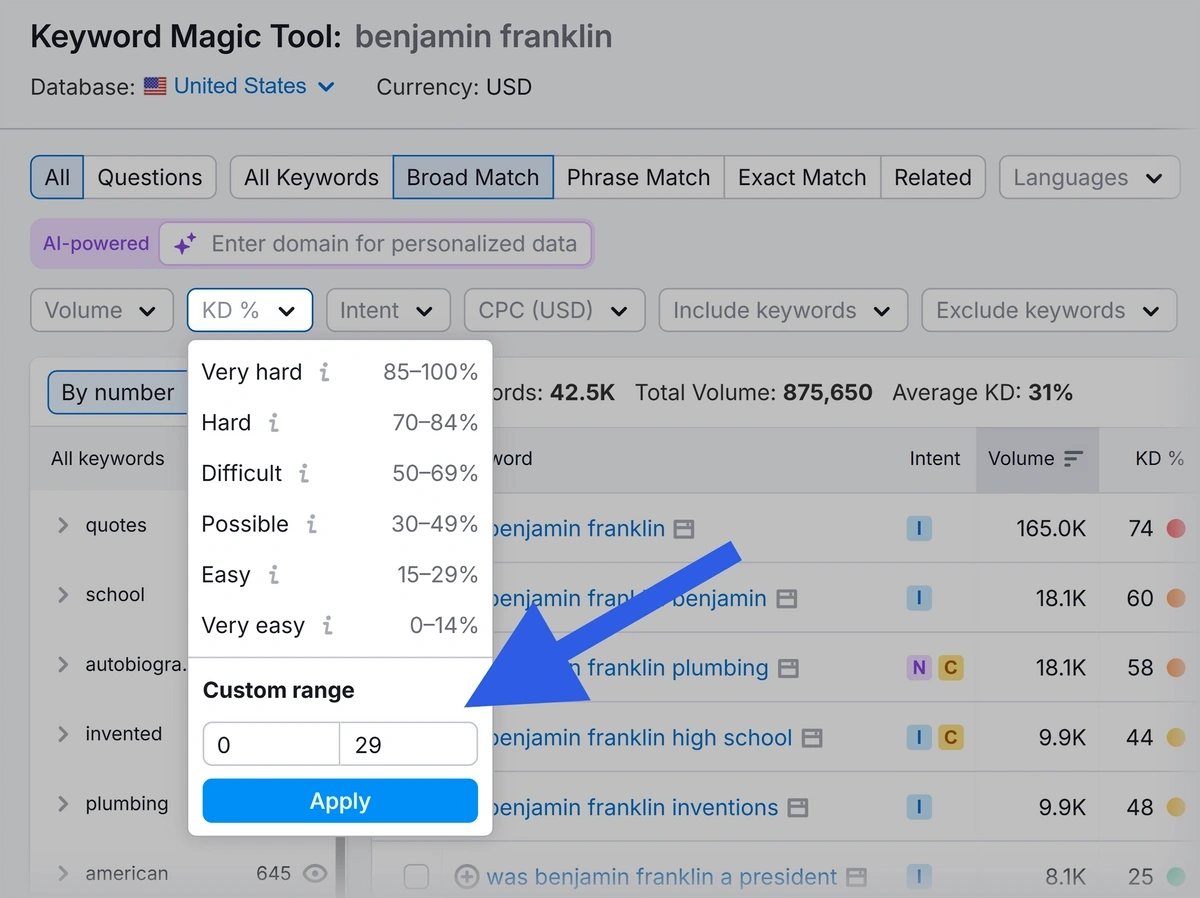Click the custom range maximum field showing 29
The height and width of the screenshot is (898, 1200).
[x=408, y=745]
